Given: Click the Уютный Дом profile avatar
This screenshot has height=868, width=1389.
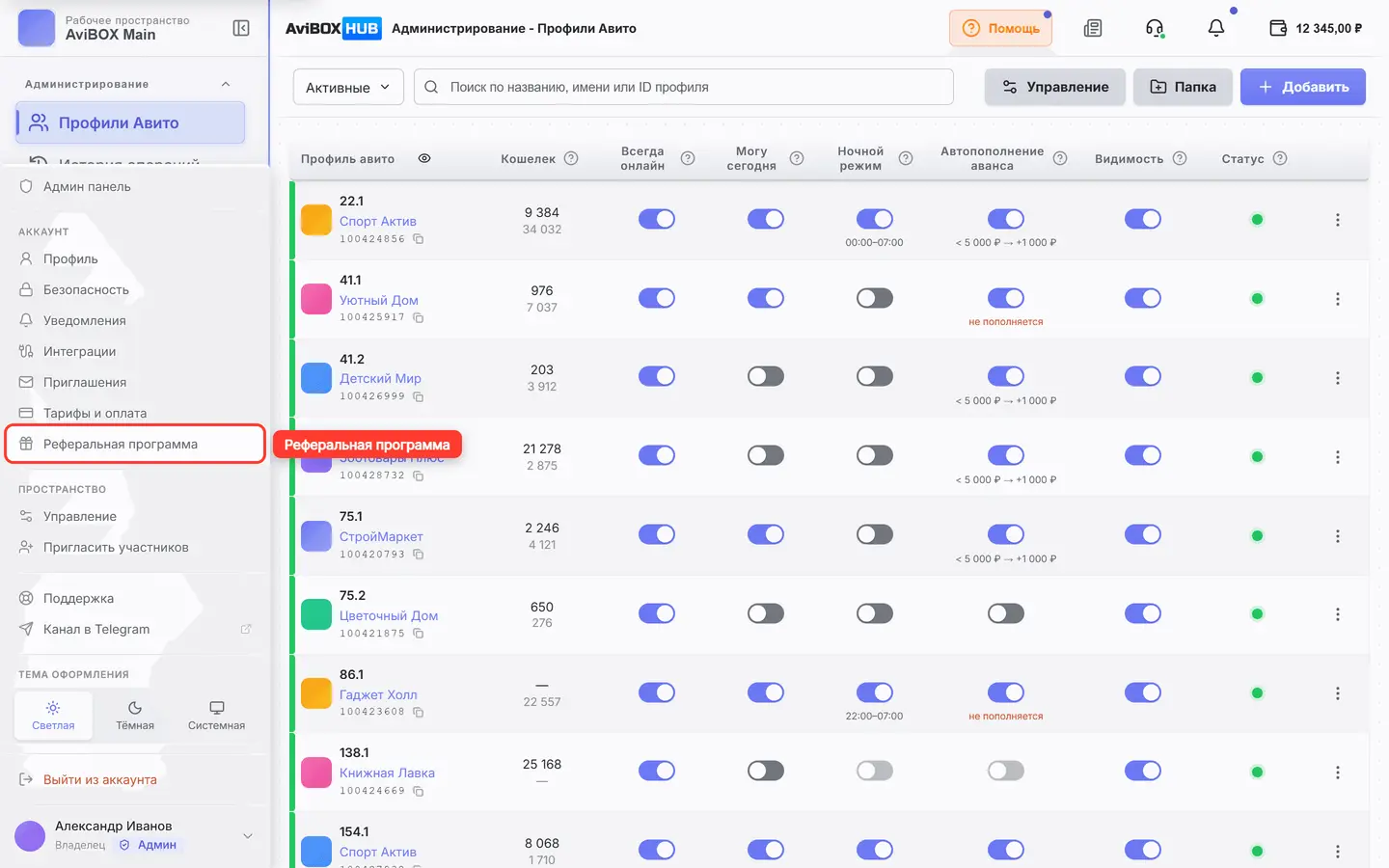Looking at the screenshot, I should [x=316, y=299].
